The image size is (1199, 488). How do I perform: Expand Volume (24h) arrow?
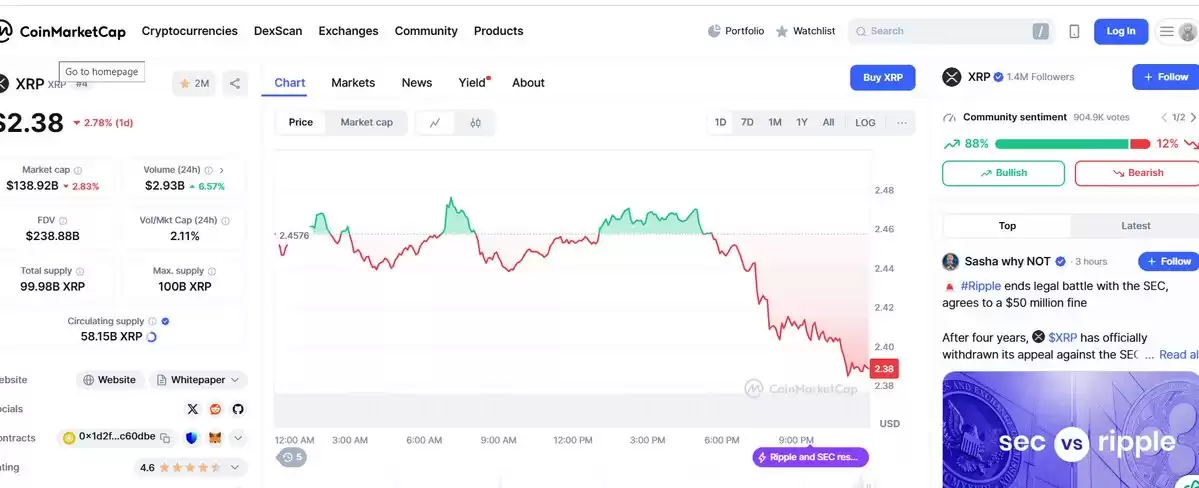tap(222, 170)
